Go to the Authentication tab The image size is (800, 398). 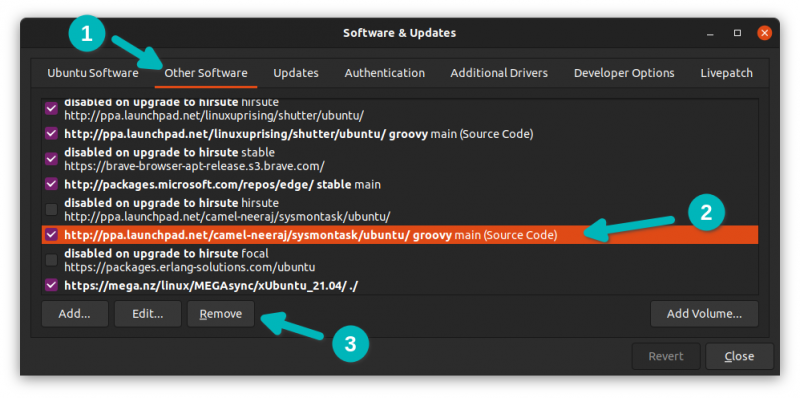tap(385, 73)
